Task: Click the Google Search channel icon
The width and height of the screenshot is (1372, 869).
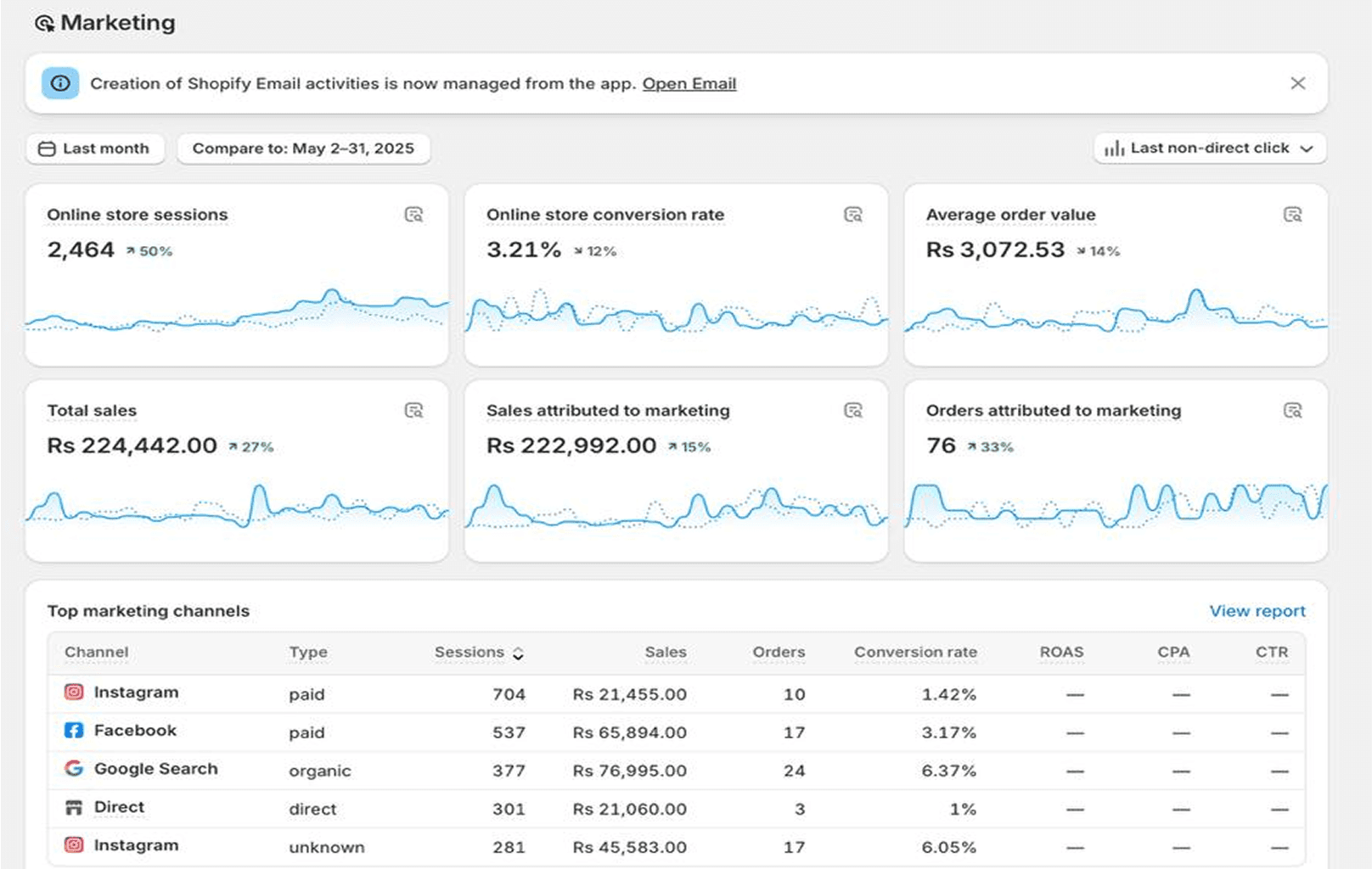Action: coord(75,769)
